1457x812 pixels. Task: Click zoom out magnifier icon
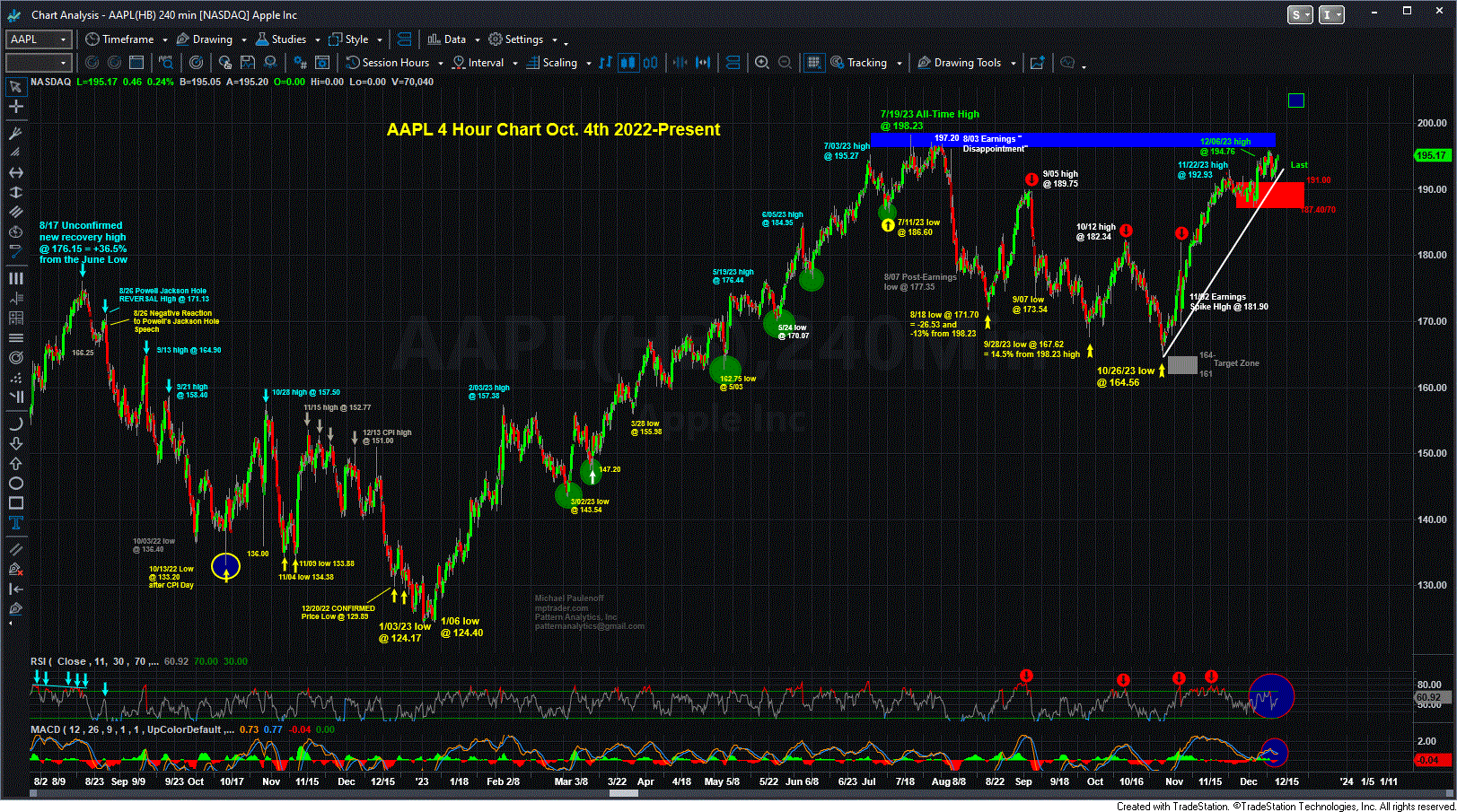coord(785,63)
